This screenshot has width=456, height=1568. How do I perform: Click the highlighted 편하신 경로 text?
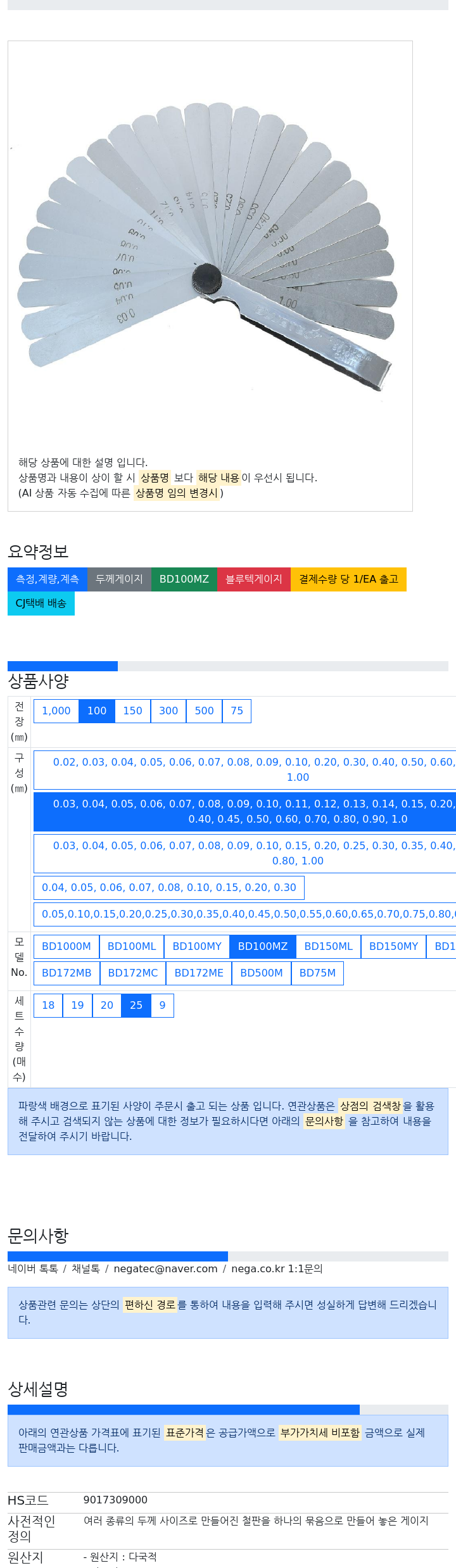coord(150,1305)
